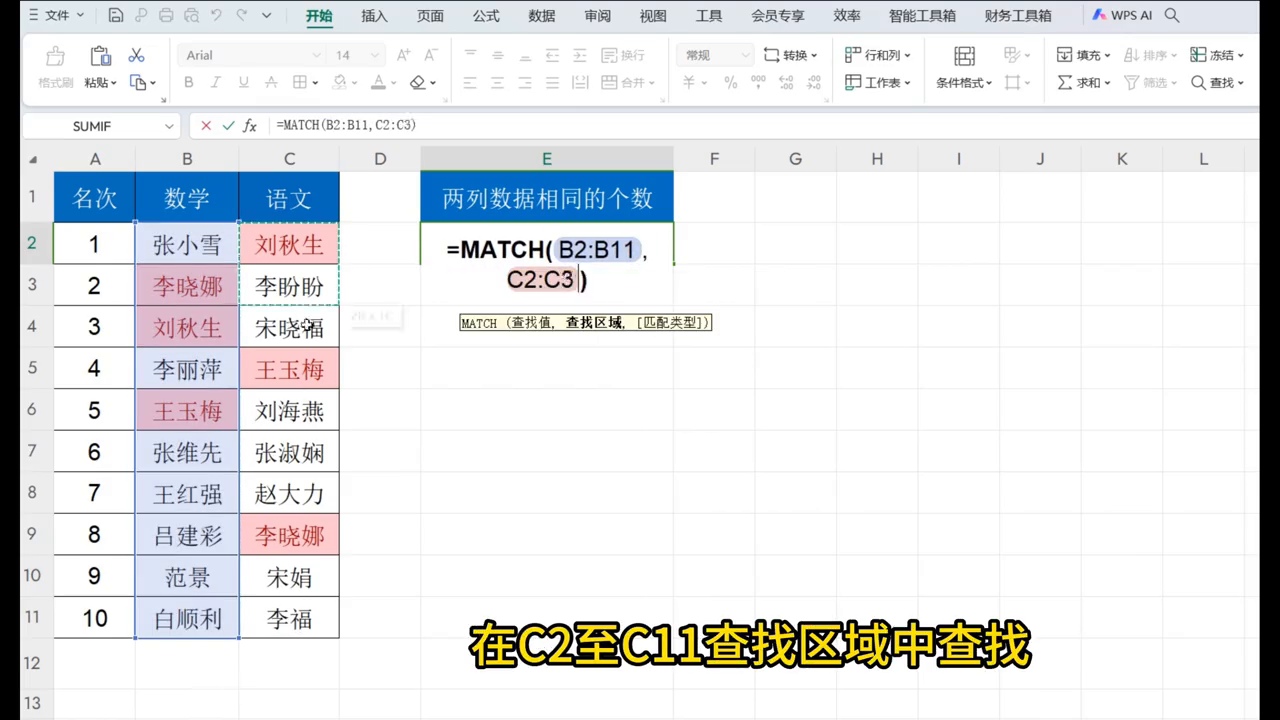Toggle Wrap Text (换行)
The height and width of the screenshot is (720, 1280).
tap(623, 55)
